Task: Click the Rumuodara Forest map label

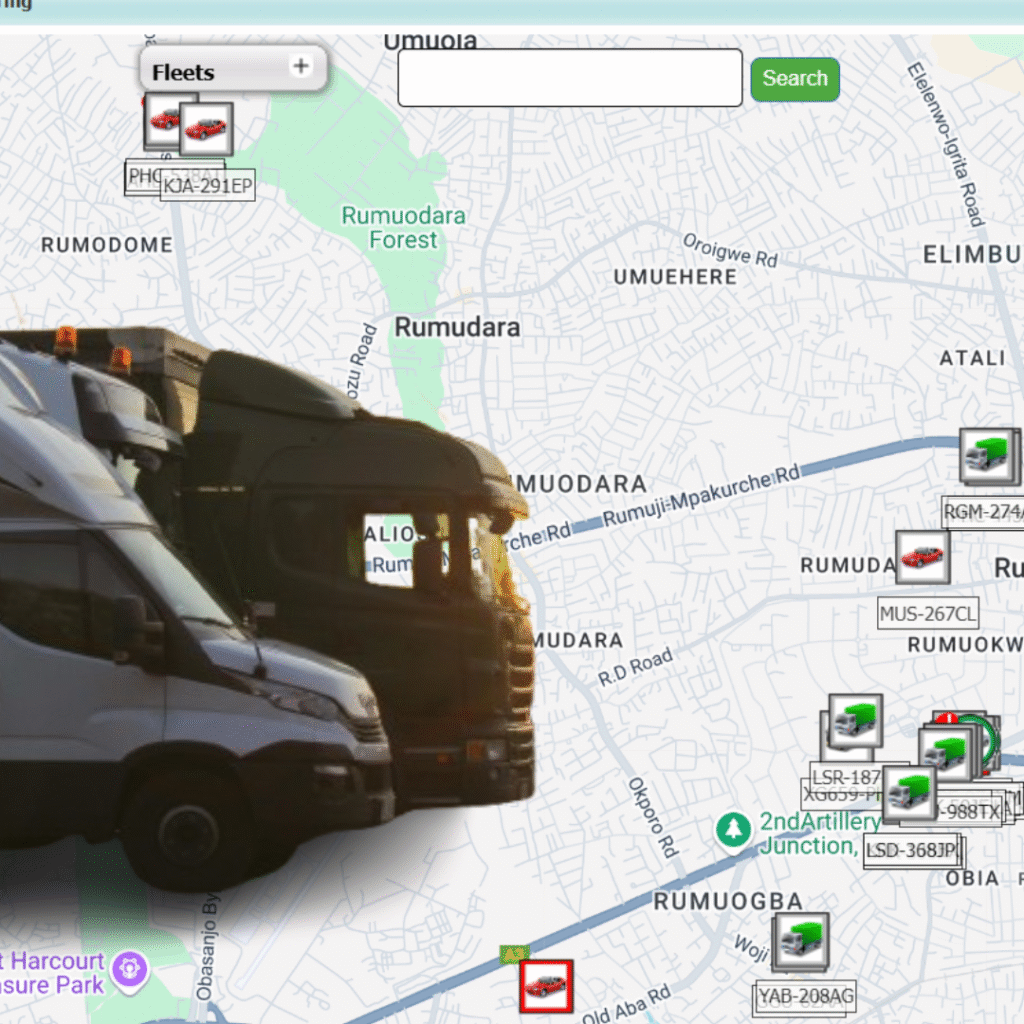Action: click(x=404, y=228)
